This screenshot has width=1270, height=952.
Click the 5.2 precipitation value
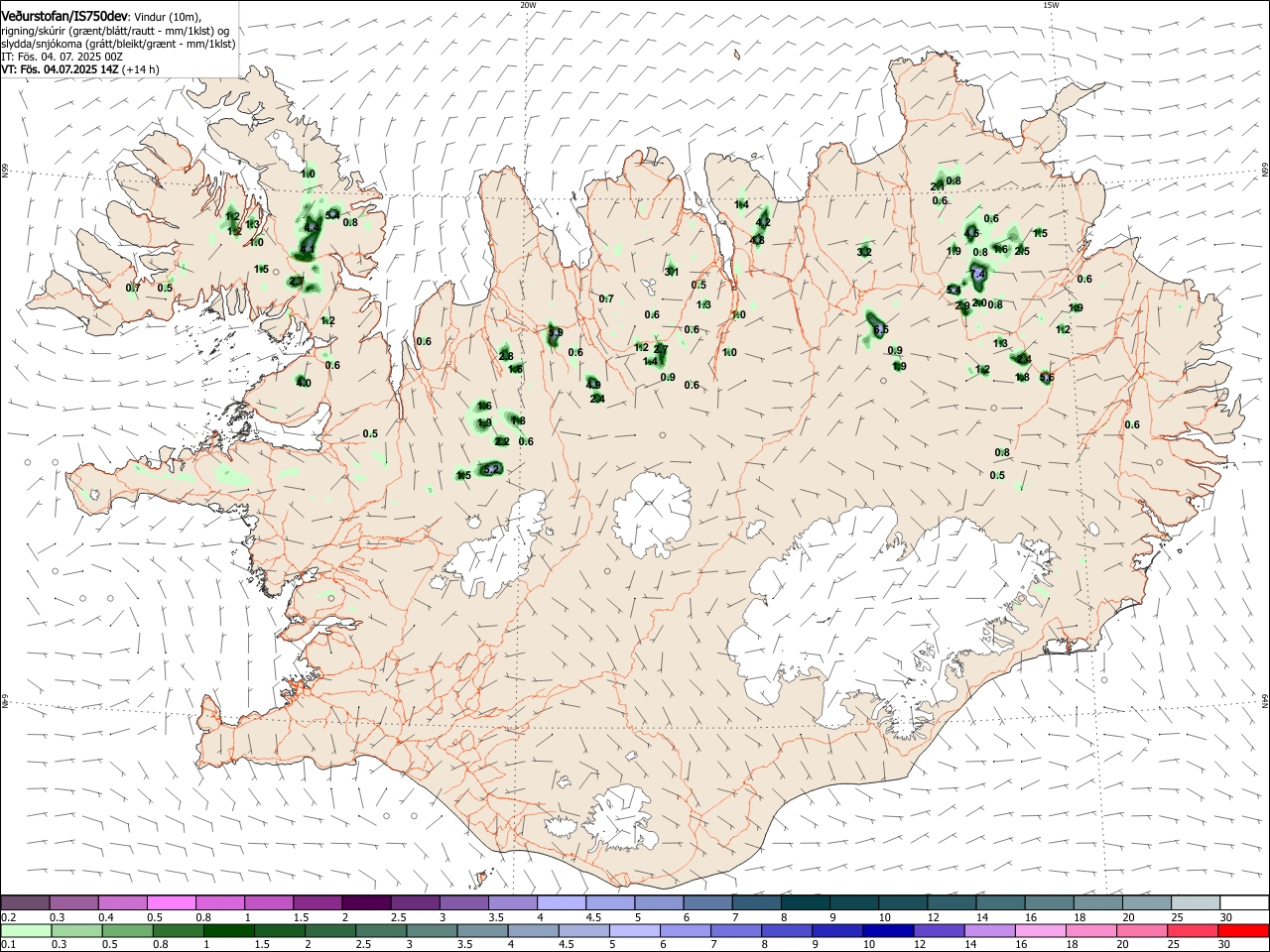tap(491, 468)
